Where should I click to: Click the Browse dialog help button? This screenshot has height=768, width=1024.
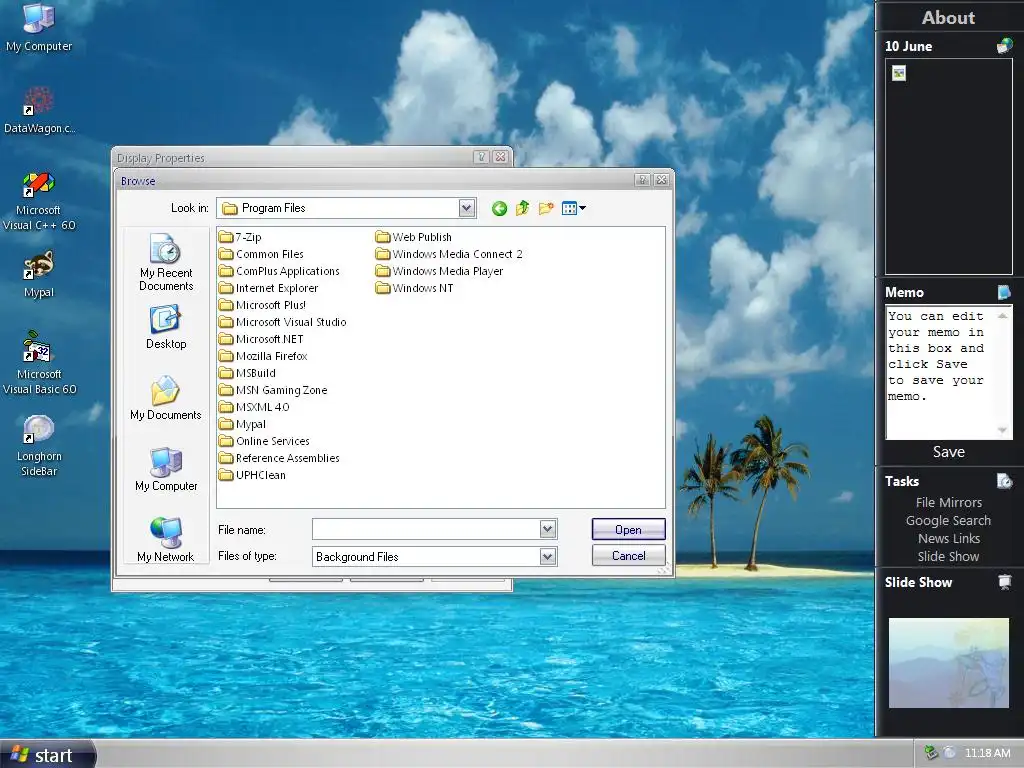click(642, 180)
